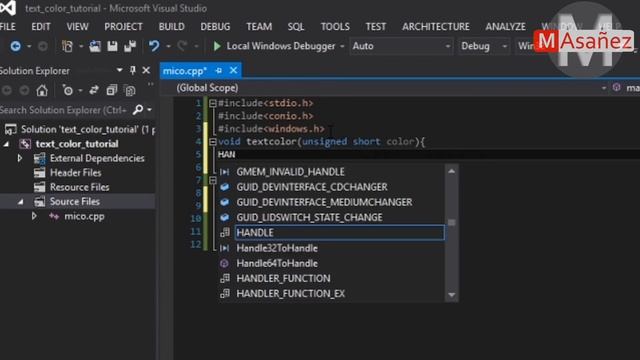Screen dimensions: 640x360
Task: Select Header Files folder
Action: pyautogui.click(x=76, y=173)
